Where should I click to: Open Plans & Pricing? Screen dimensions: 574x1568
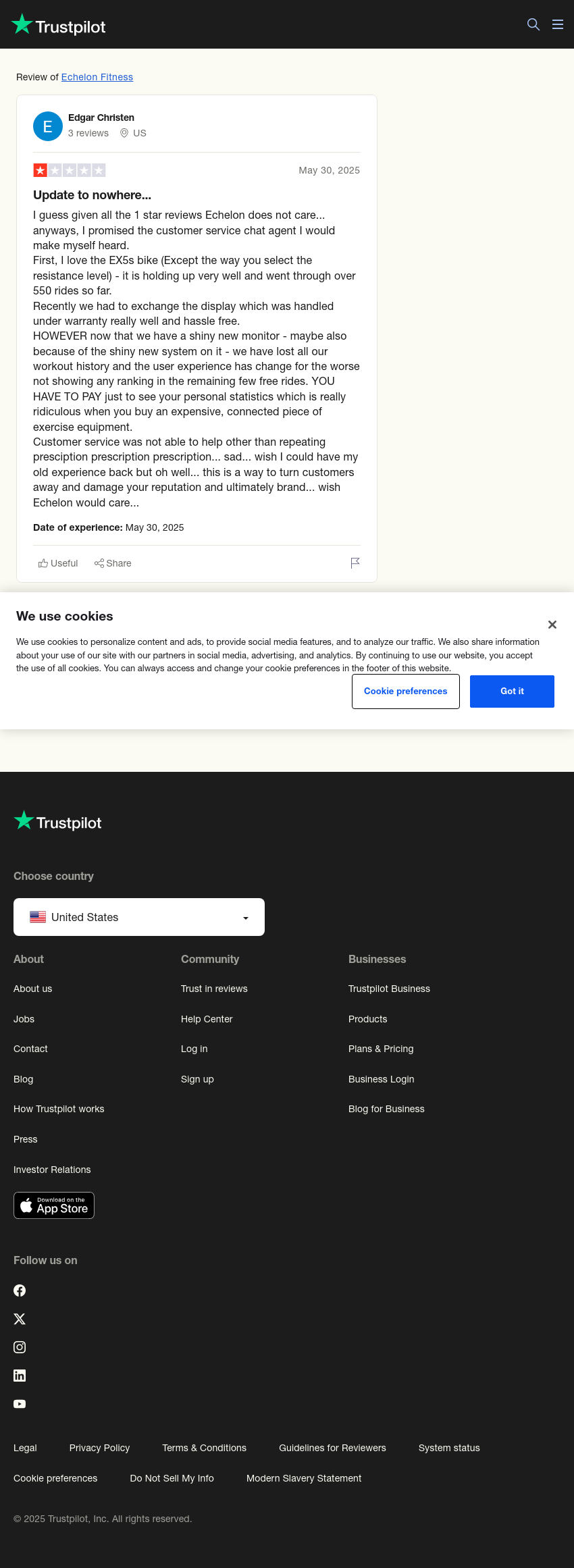[x=381, y=1049]
